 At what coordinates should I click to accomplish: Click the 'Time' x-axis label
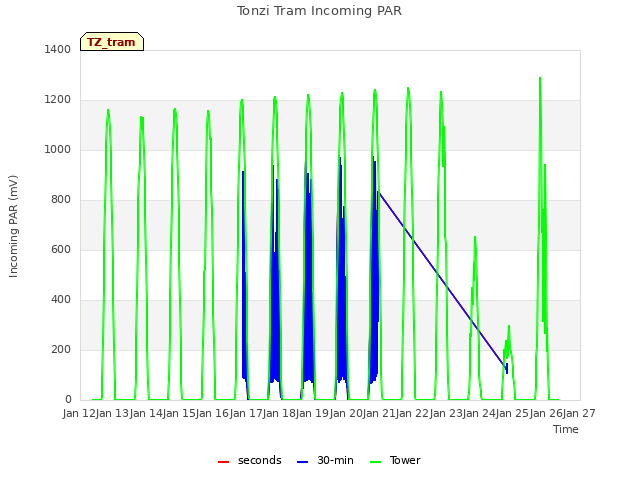click(566, 429)
